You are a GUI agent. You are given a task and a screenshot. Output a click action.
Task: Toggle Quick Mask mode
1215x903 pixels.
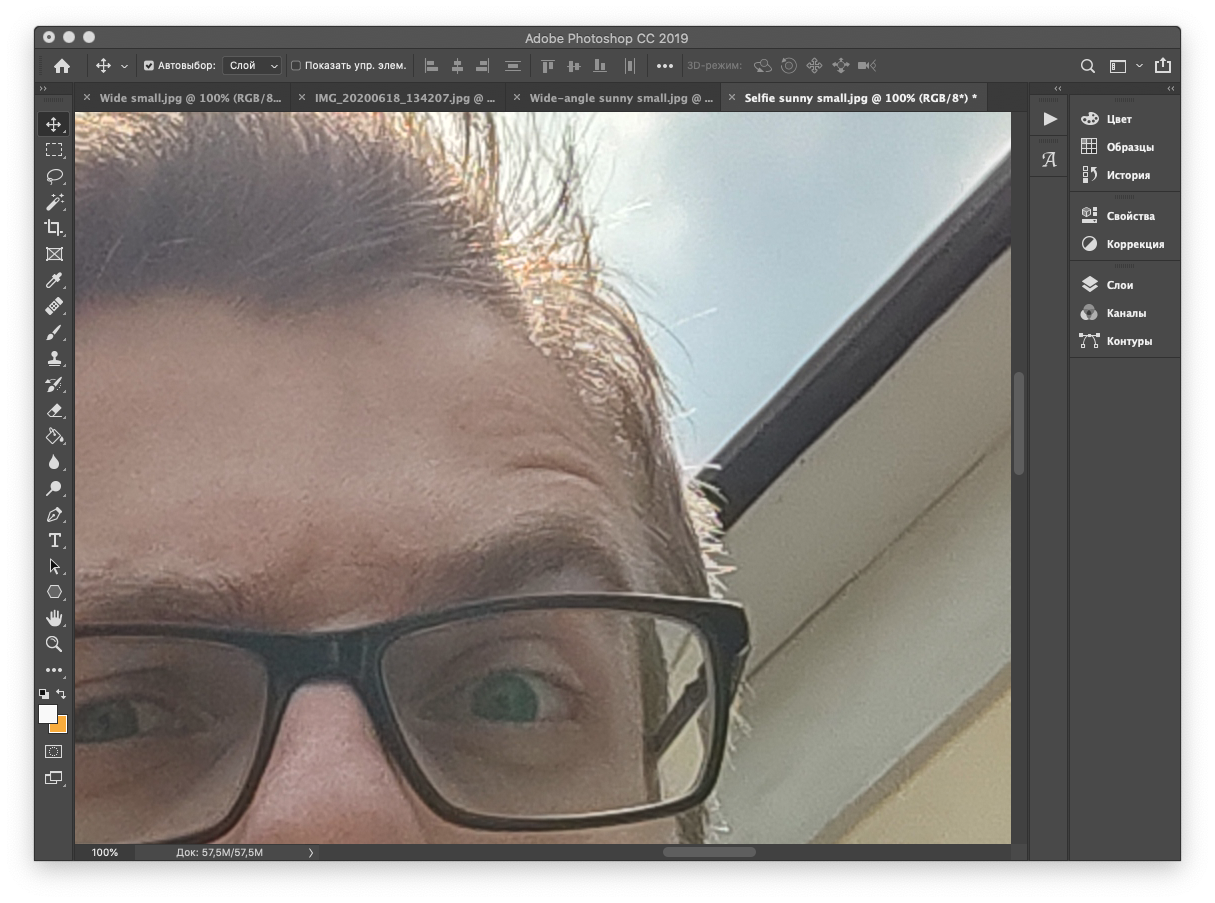coord(54,752)
